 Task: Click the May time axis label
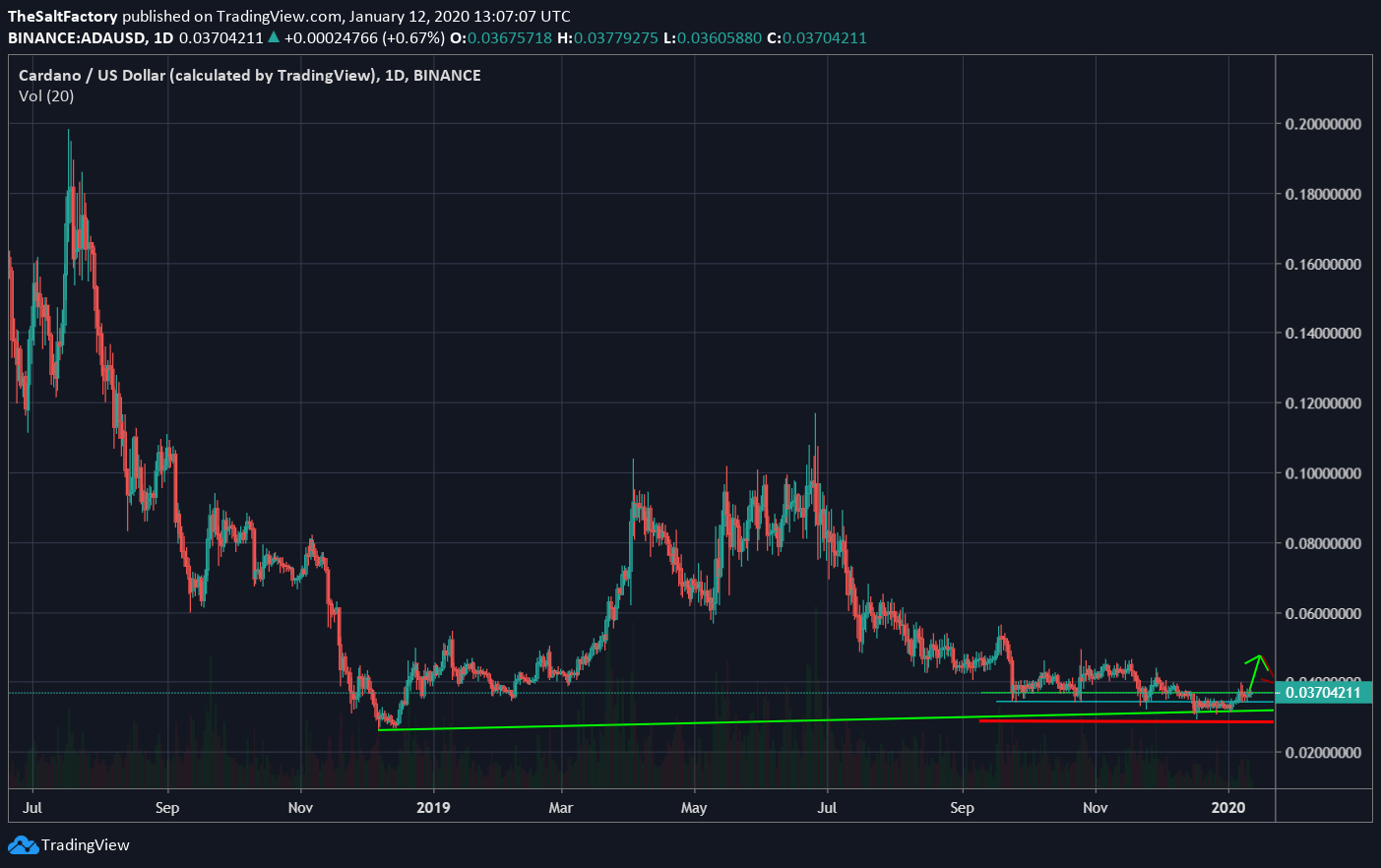694,808
